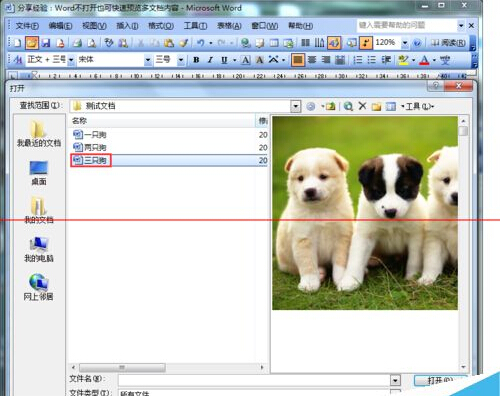Open the 插入(I) menu
This screenshot has height=396, width=500.
(127, 26)
